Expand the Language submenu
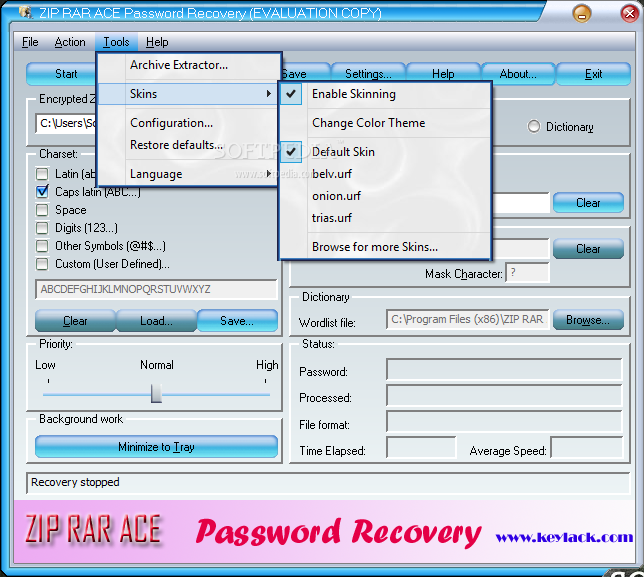Viewport: 644px width, 577px height. (188, 174)
